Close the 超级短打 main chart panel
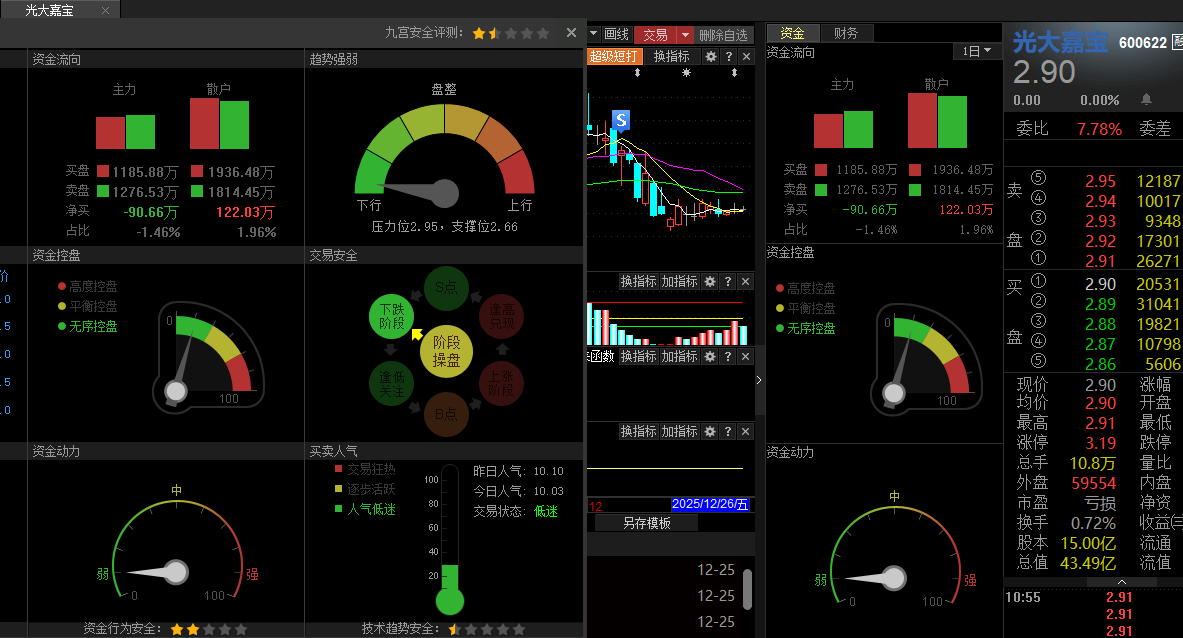 tap(746, 57)
